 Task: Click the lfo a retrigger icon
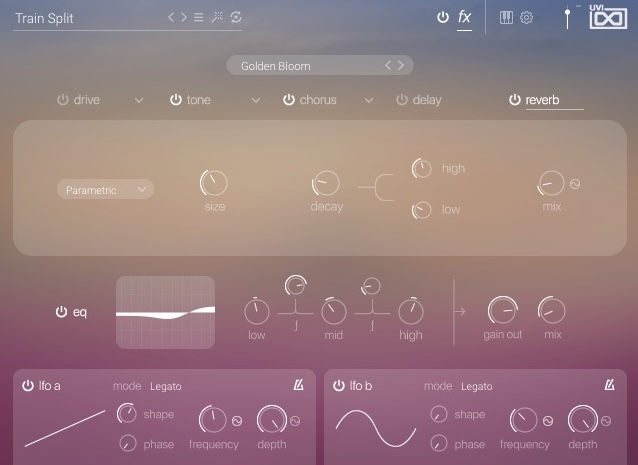pos(299,386)
